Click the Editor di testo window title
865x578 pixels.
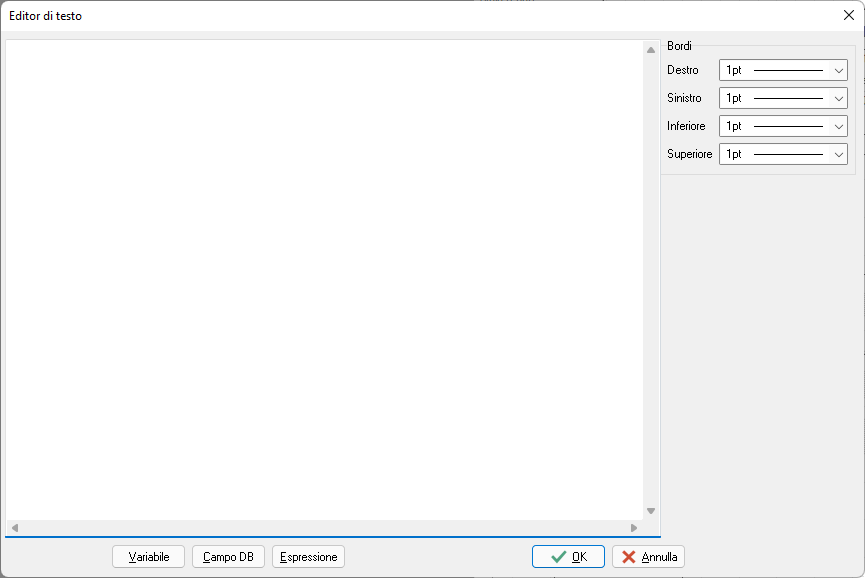(x=45, y=16)
